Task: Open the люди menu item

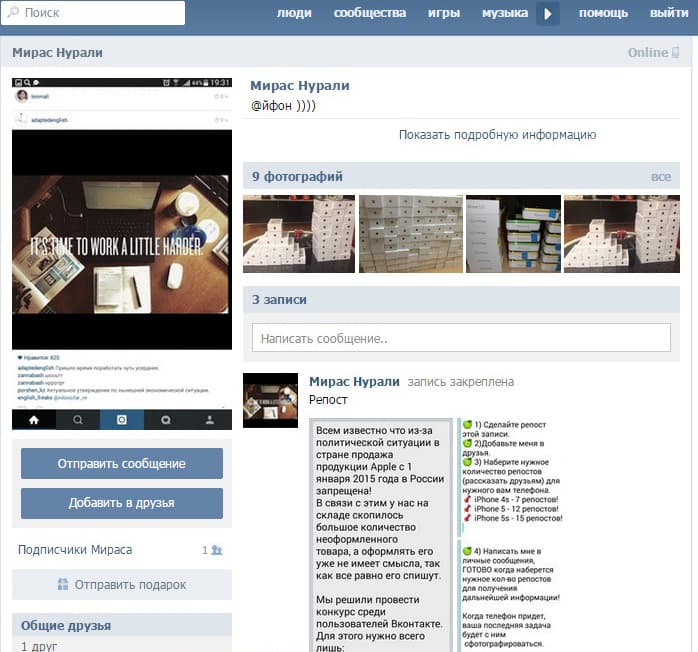Action: point(294,13)
